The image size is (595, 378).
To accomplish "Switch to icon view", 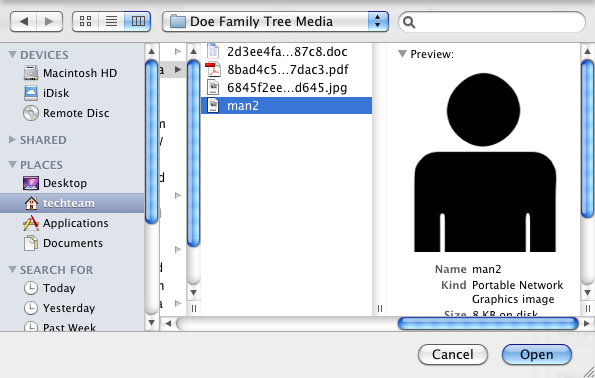I will click(x=85, y=22).
